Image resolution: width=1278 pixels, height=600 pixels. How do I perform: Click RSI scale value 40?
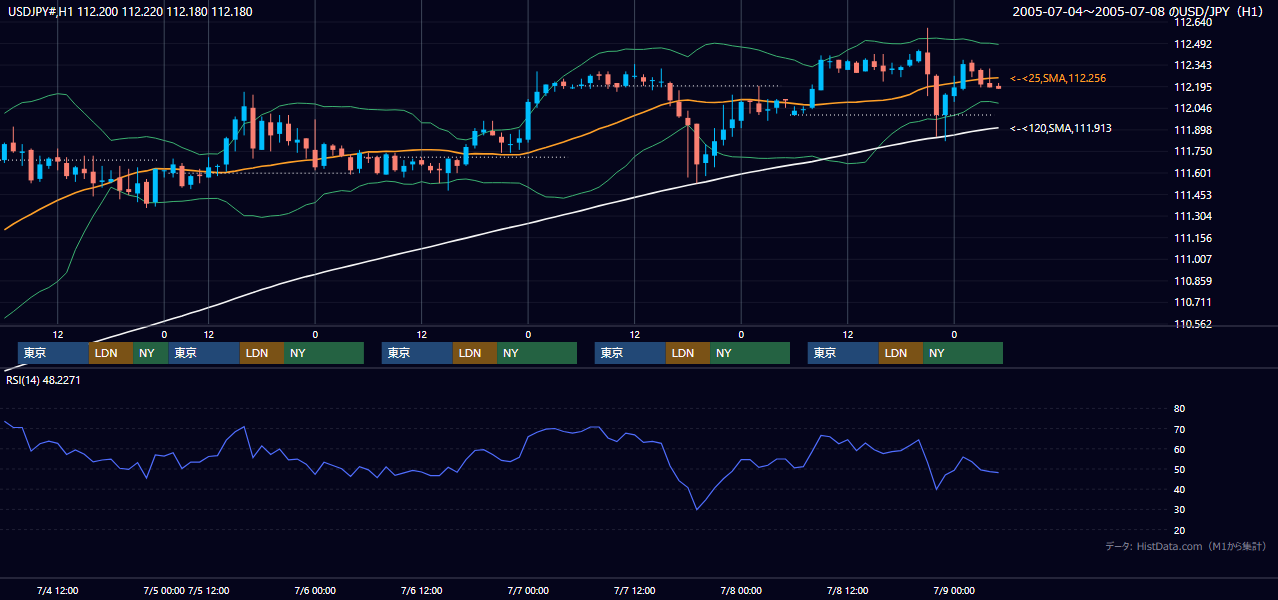coord(1179,489)
